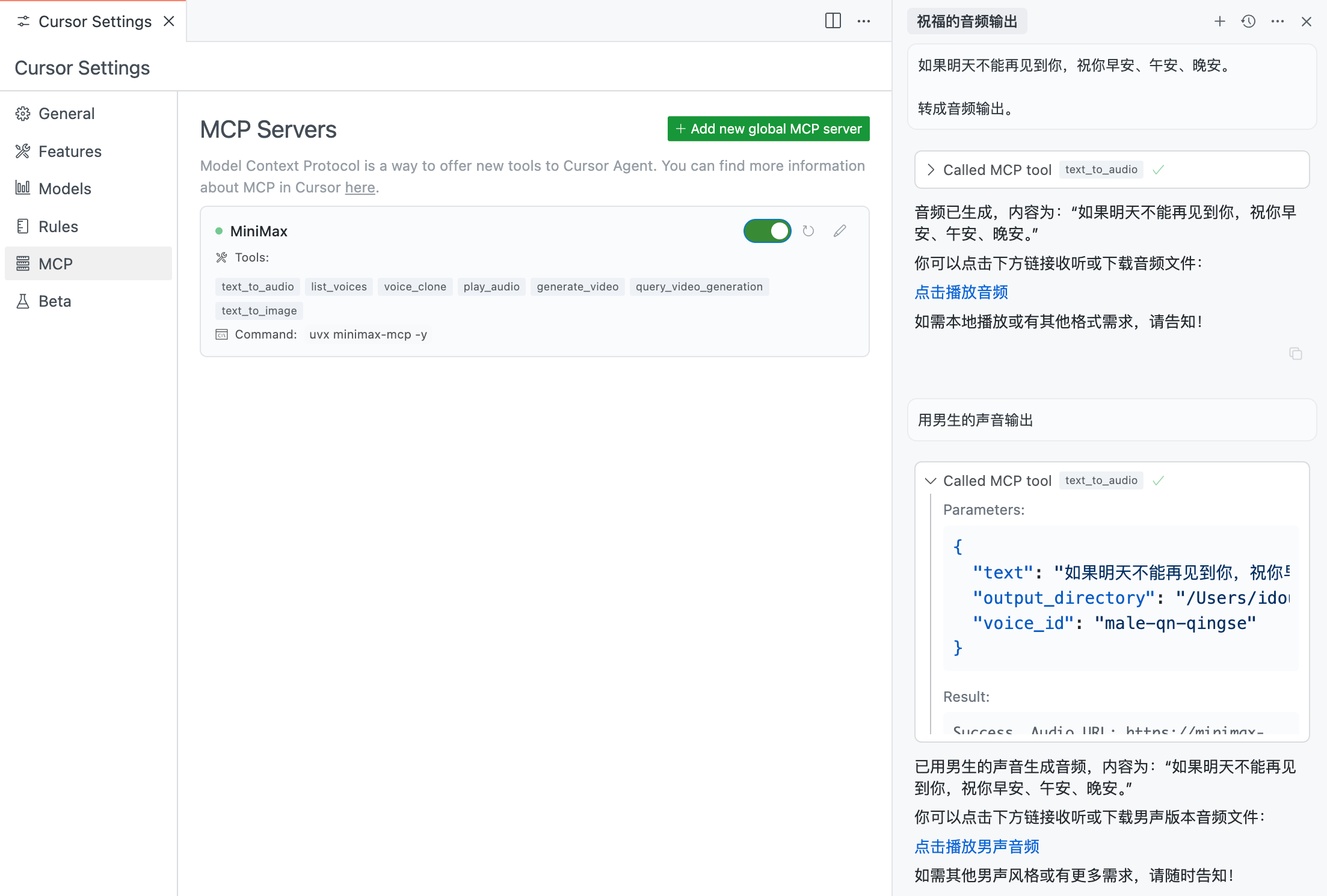Click the text_to_audio tool tag
The image size is (1327, 896).
click(x=257, y=287)
